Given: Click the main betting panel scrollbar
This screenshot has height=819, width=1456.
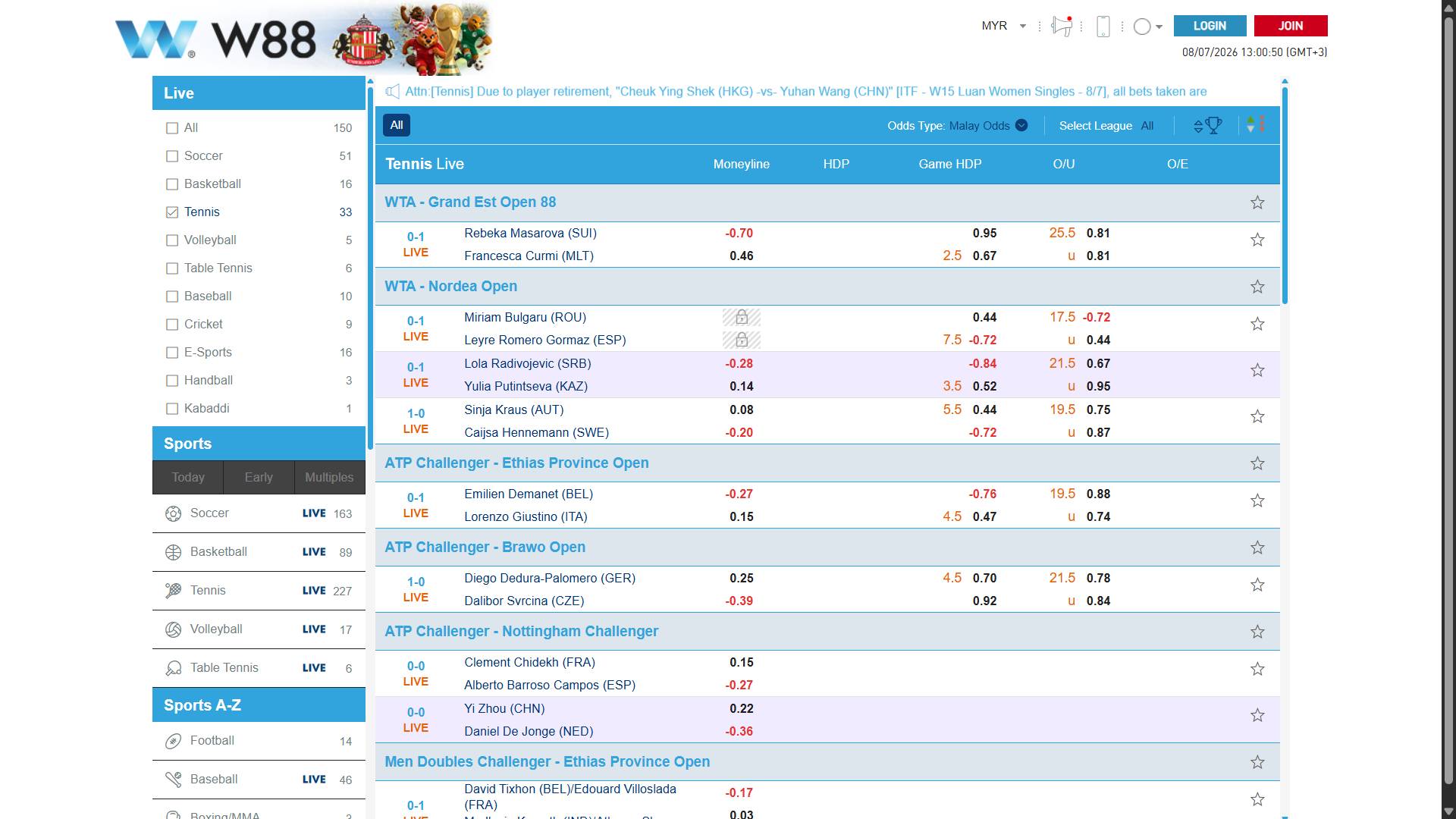Looking at the screenshot, I should 1285,196.
